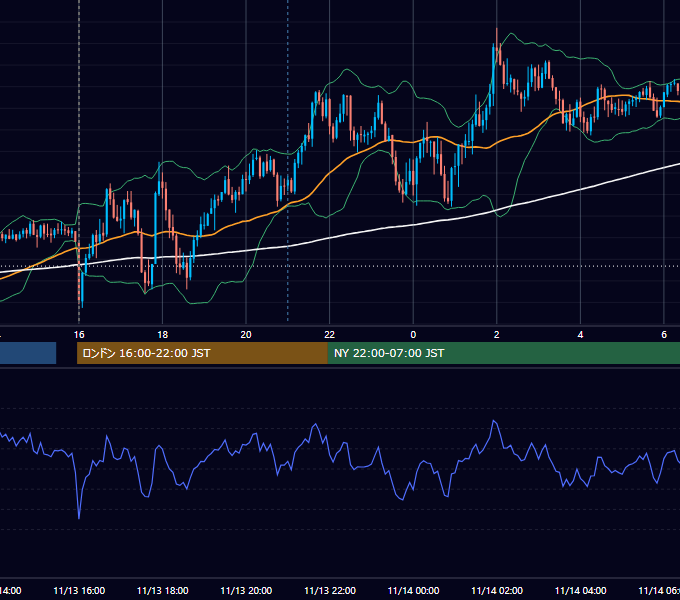Click the 6 hour label on upper axis

(x=664, y=334)
